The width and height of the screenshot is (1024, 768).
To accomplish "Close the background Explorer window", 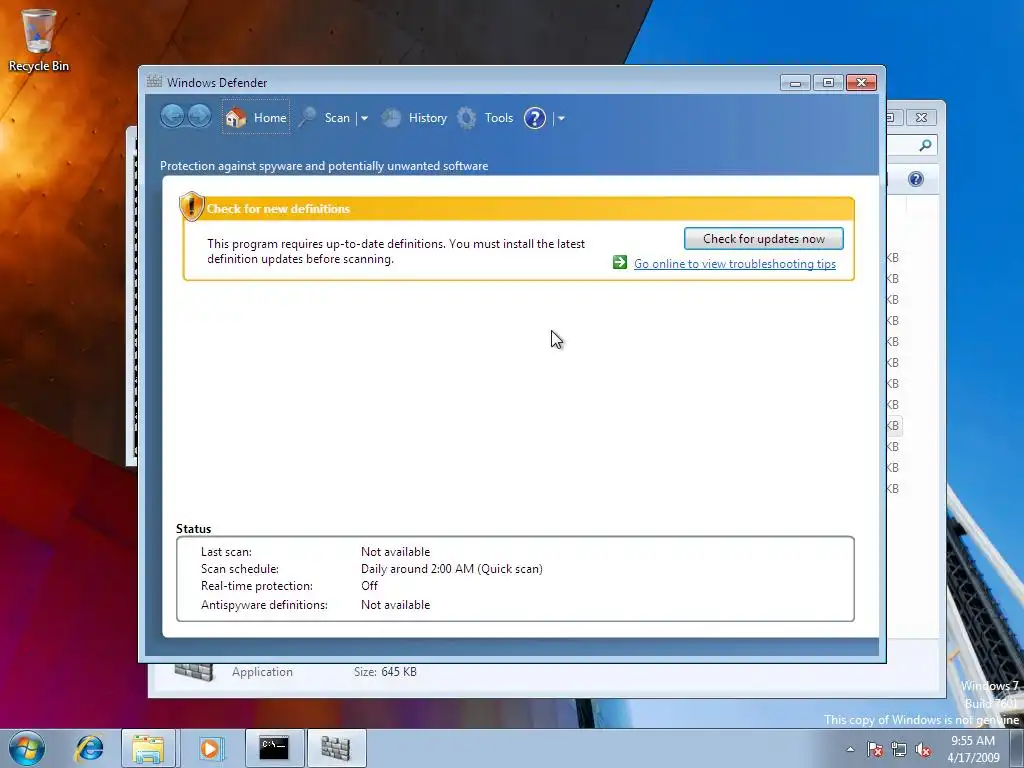I will (921, 118).
